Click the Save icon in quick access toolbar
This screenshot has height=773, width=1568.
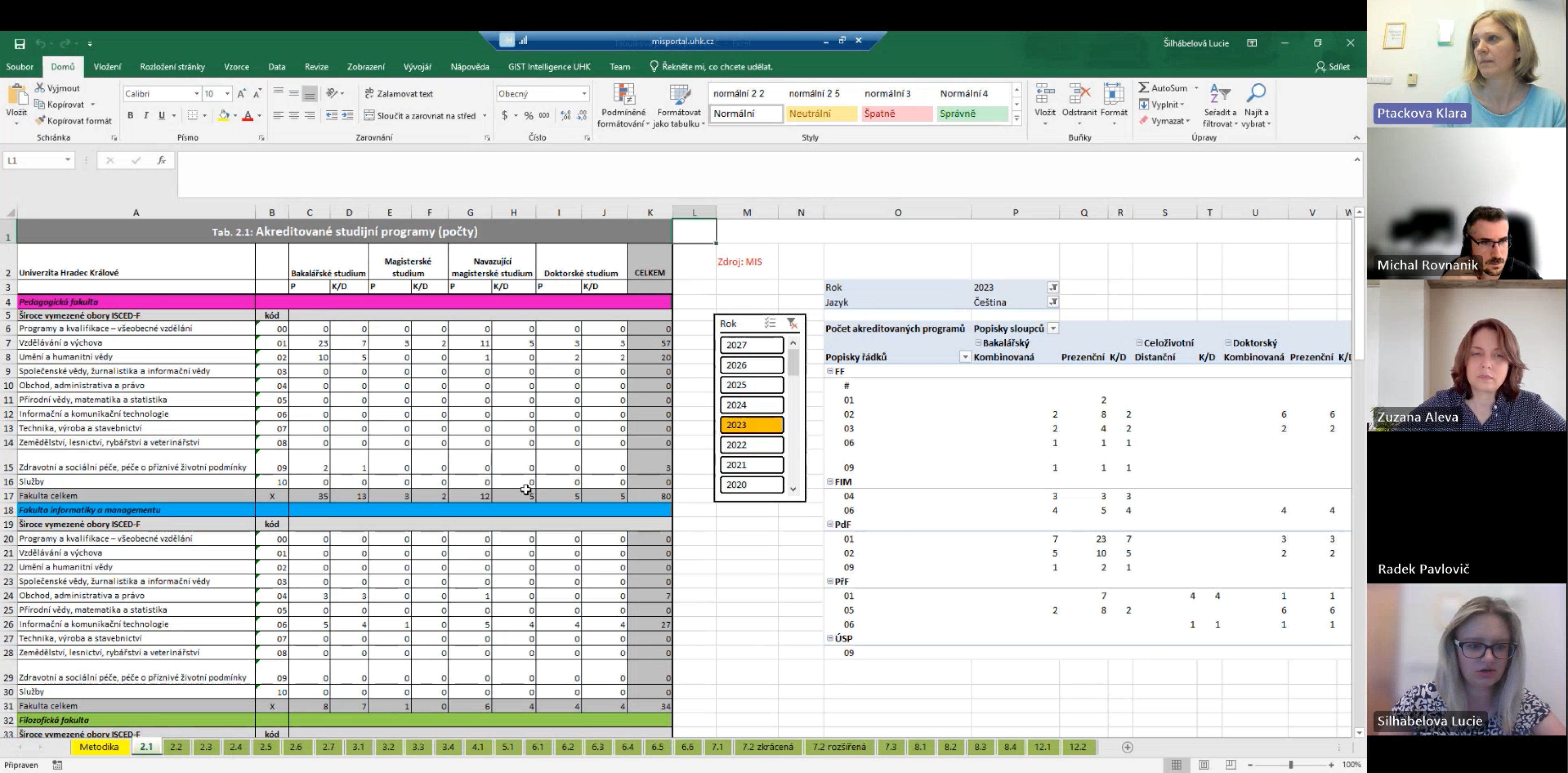19,44
